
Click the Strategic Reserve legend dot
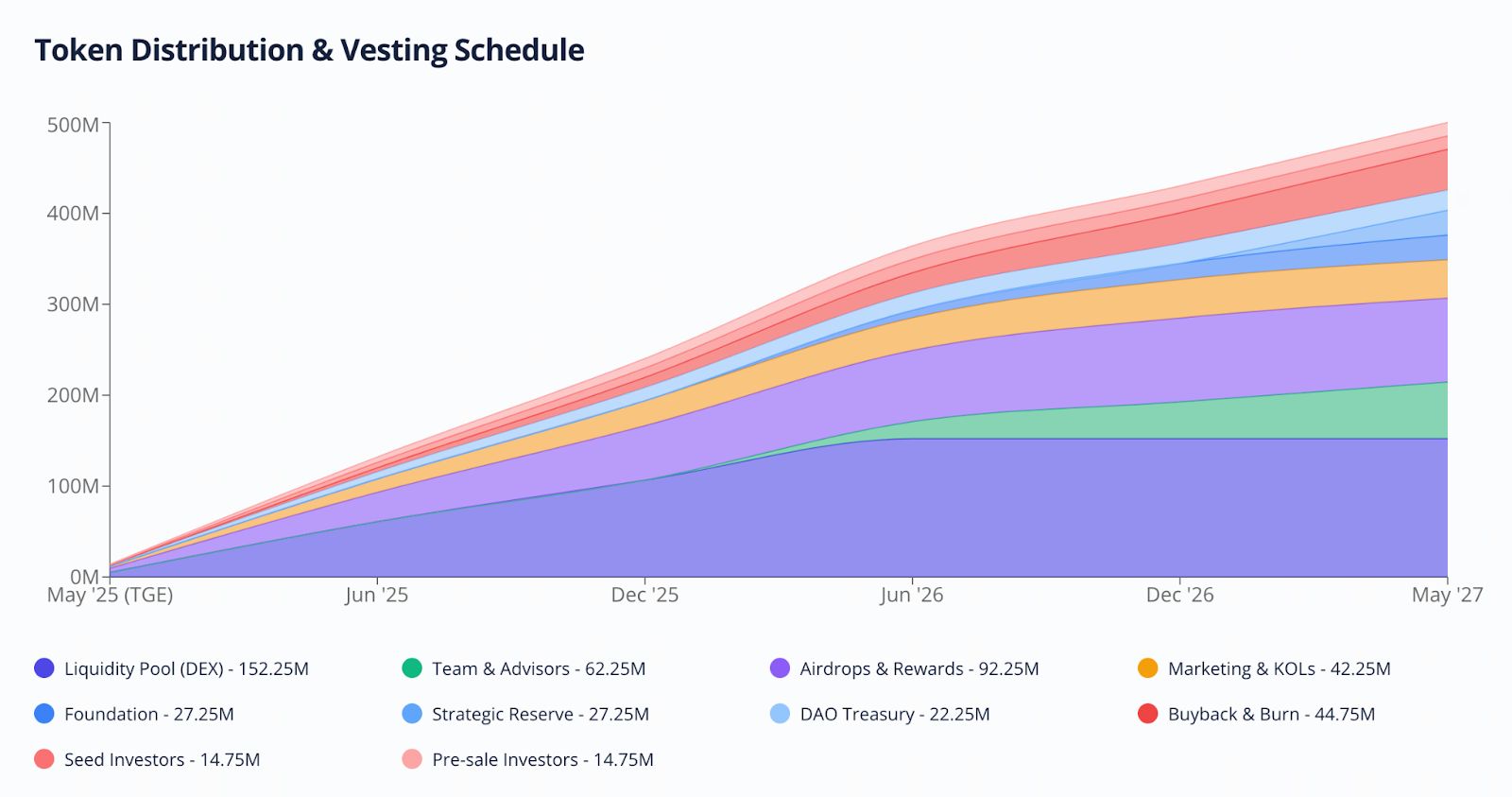click(412, 714)
